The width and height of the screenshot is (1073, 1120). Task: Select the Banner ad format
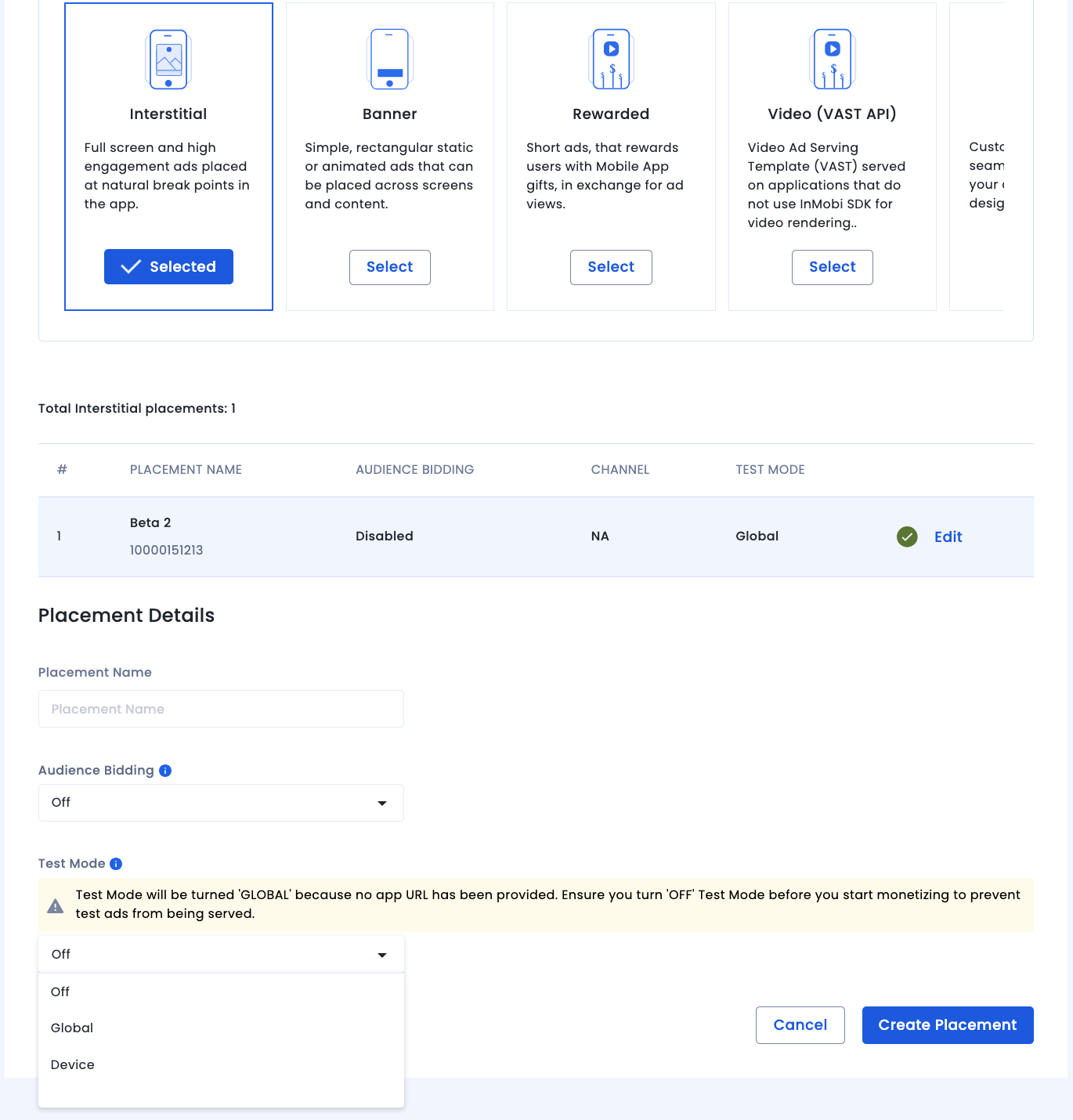click(389, 267)
